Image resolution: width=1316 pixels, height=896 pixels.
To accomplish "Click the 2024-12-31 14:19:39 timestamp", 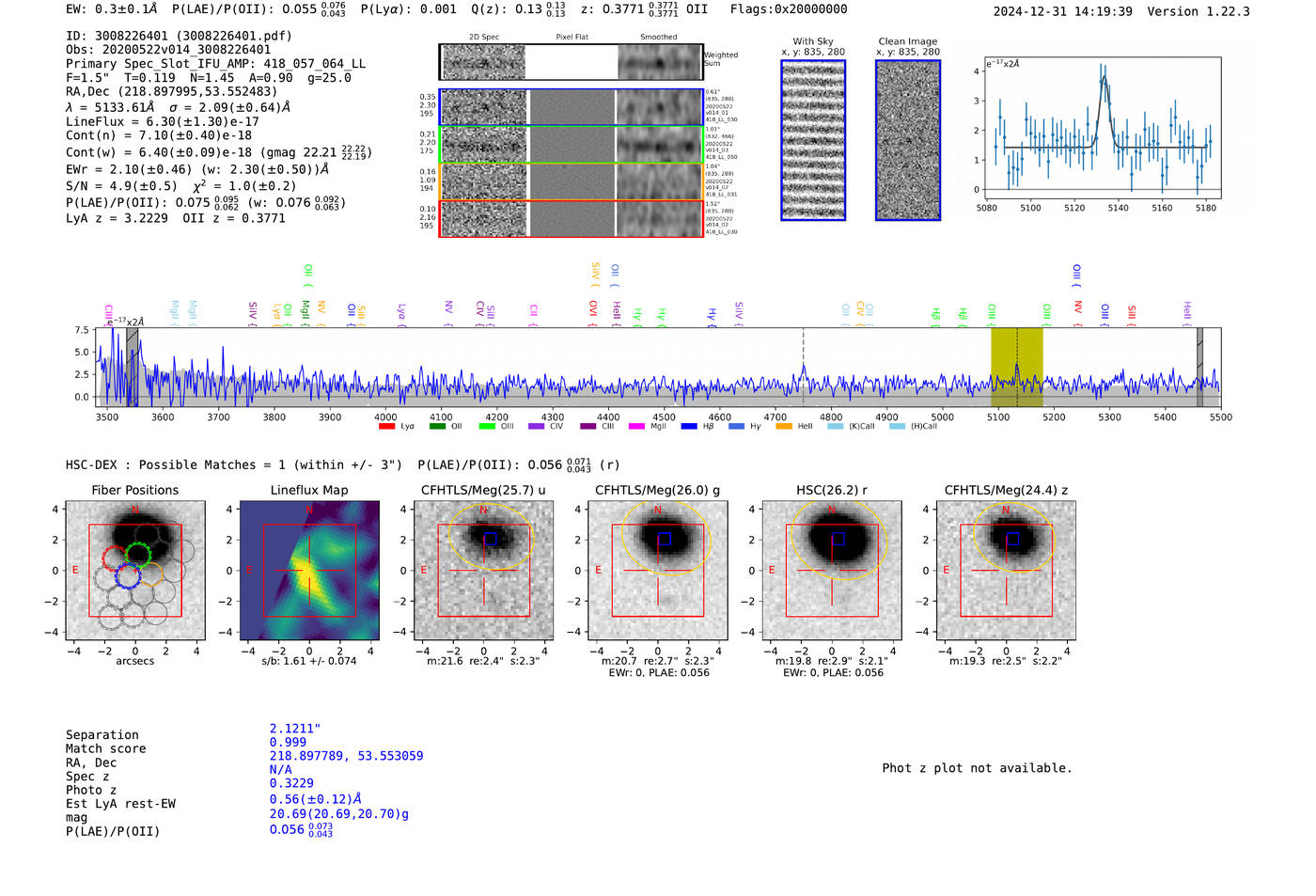I will 1062,11.
